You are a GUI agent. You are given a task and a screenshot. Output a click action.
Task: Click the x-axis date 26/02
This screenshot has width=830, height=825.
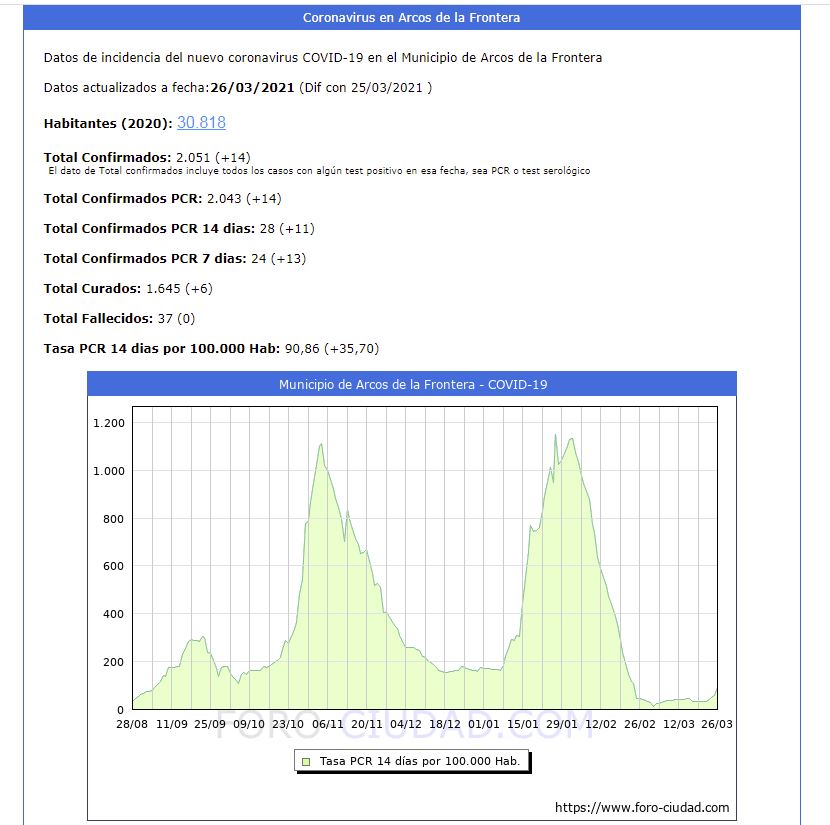click(x=640, y=724)
